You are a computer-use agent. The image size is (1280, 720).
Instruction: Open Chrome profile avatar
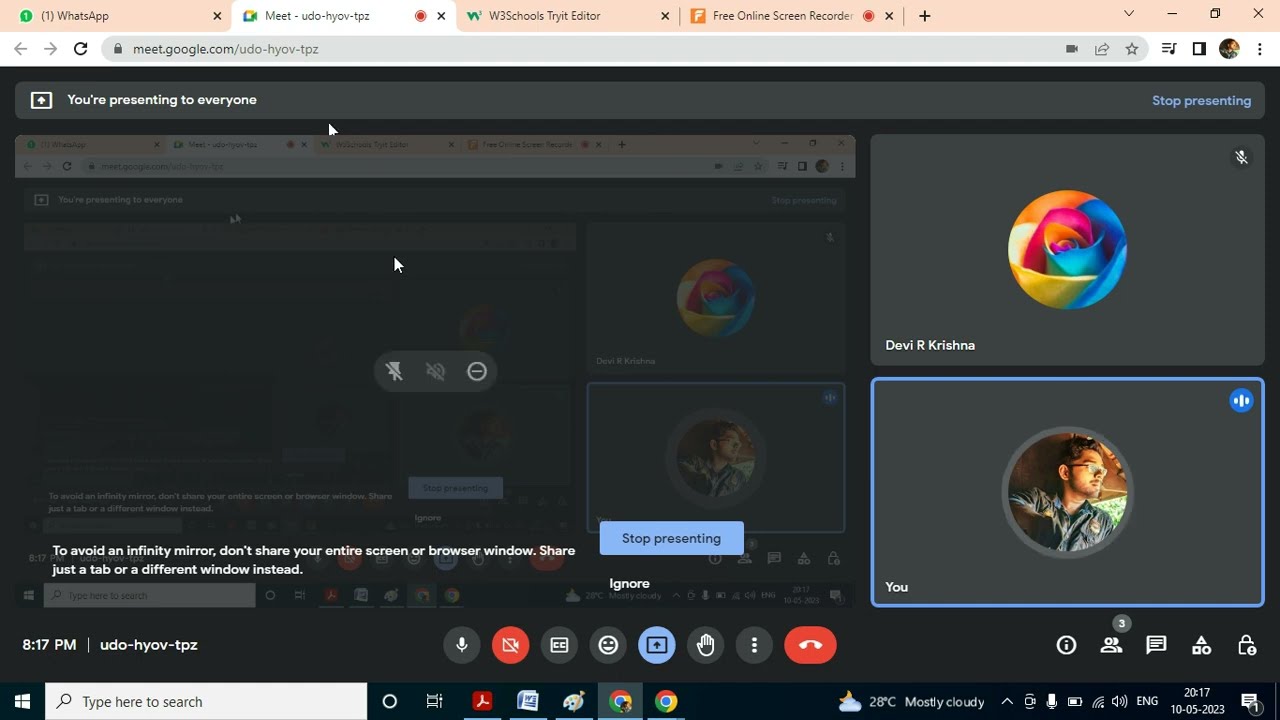tap(1229, 49)
